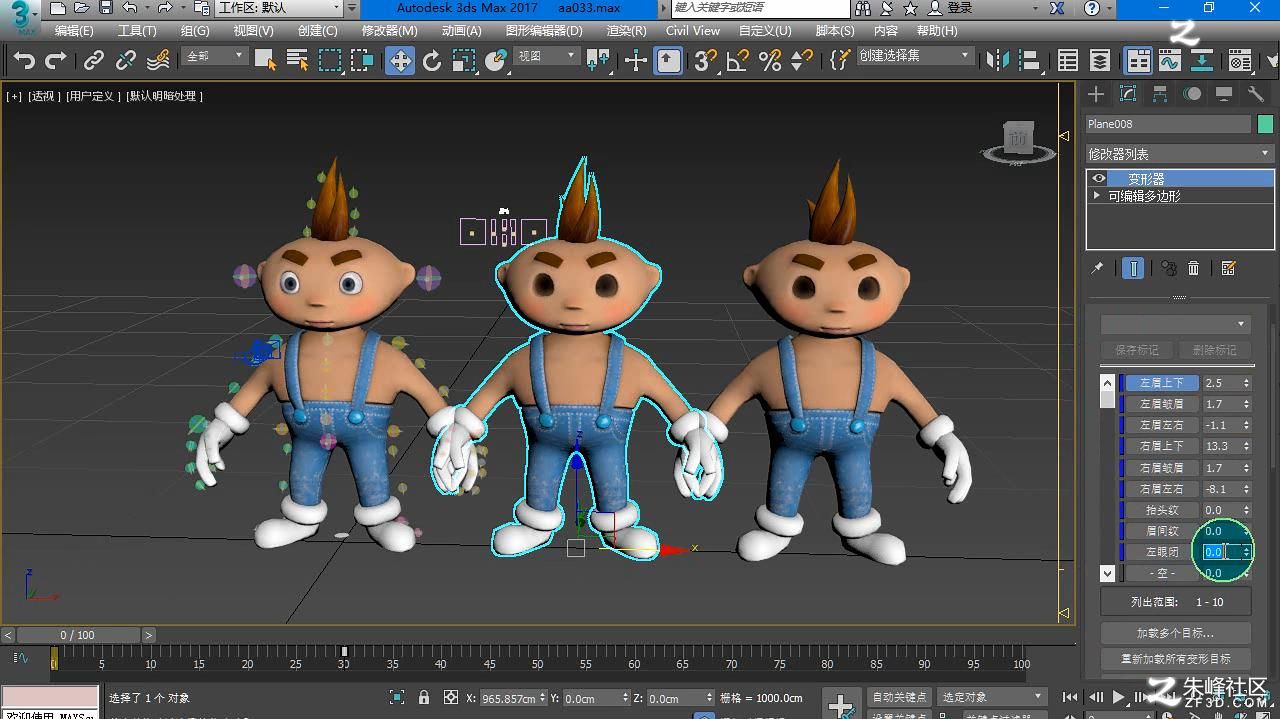Toggle Show End Result button

[1133, 268]
